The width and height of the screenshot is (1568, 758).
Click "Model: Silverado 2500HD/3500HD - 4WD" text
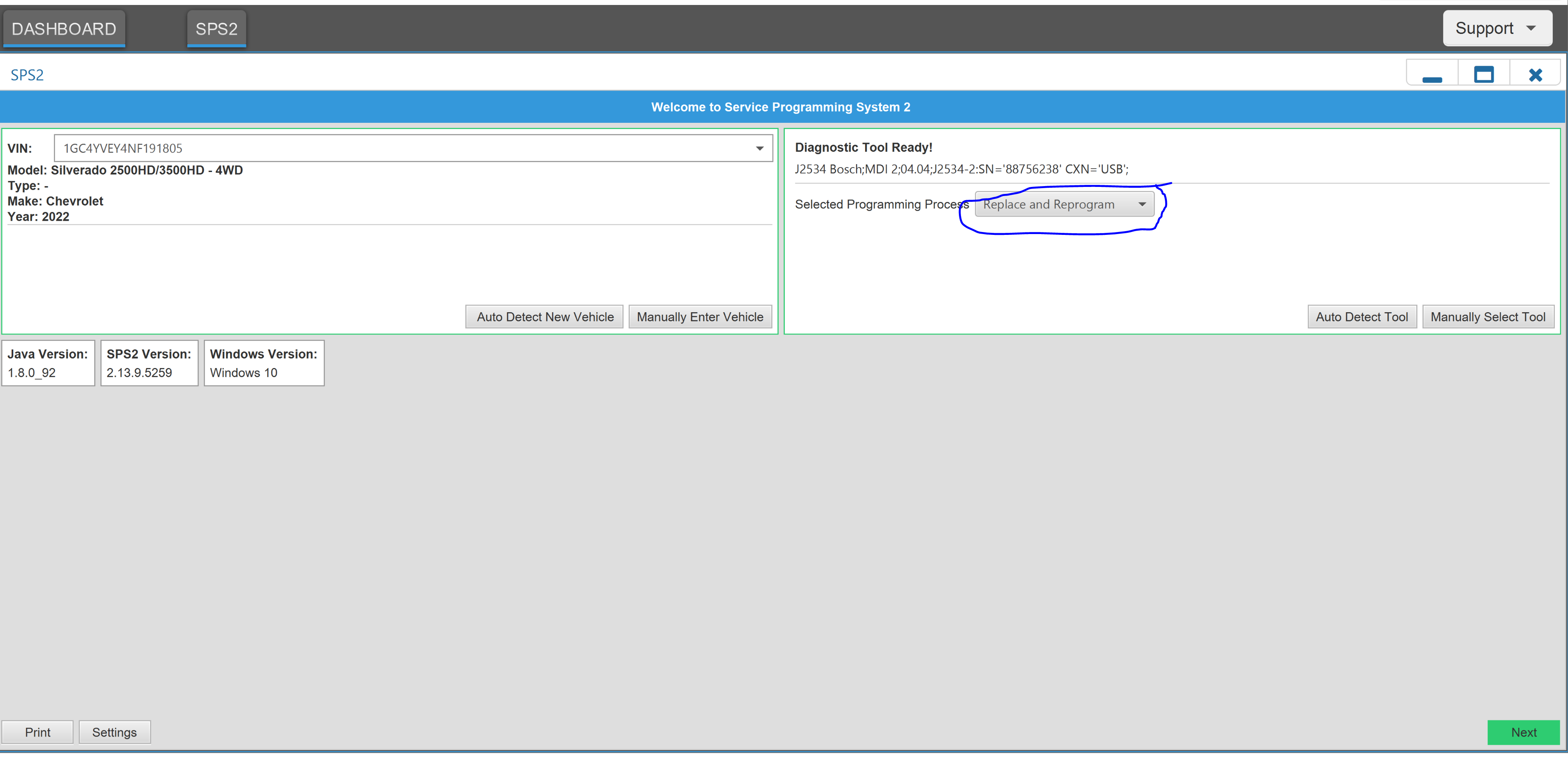pyautogui.click(x=125, y=170)
